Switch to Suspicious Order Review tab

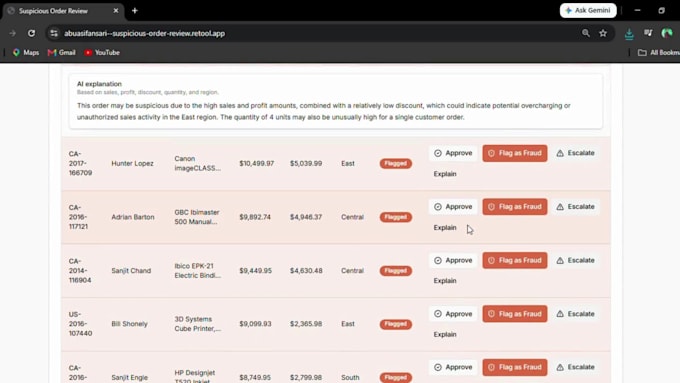(x=63, y=11)
